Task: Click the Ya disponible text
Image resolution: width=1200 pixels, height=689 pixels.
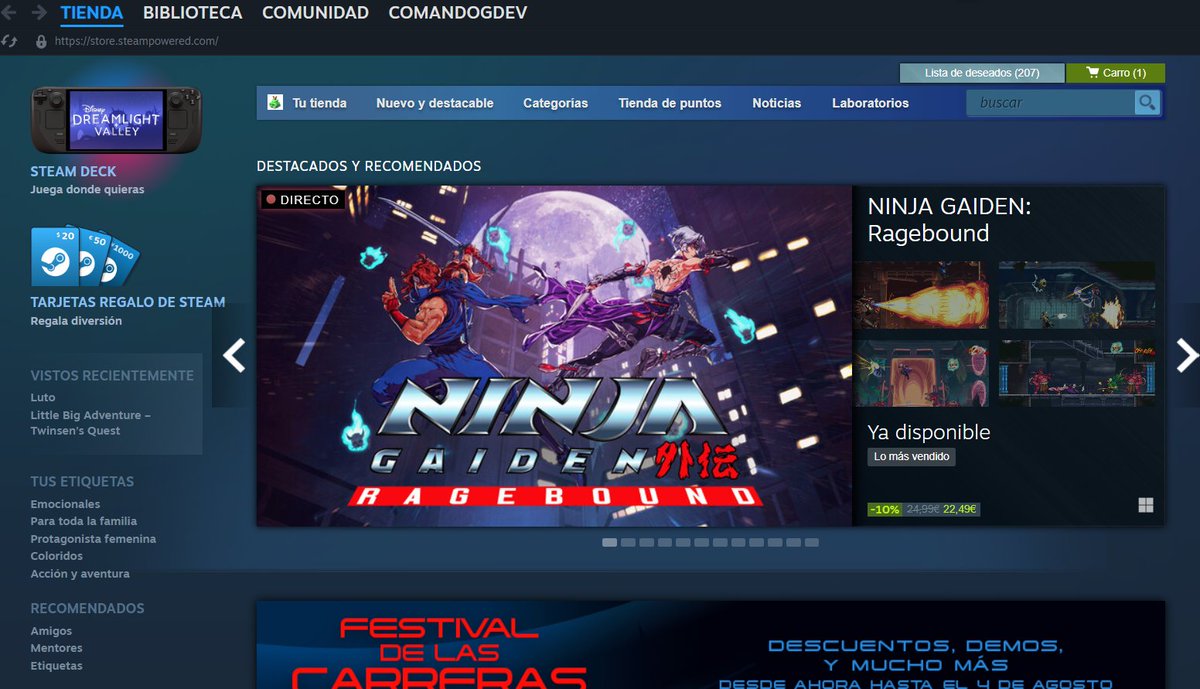Action: pos(929,432)
